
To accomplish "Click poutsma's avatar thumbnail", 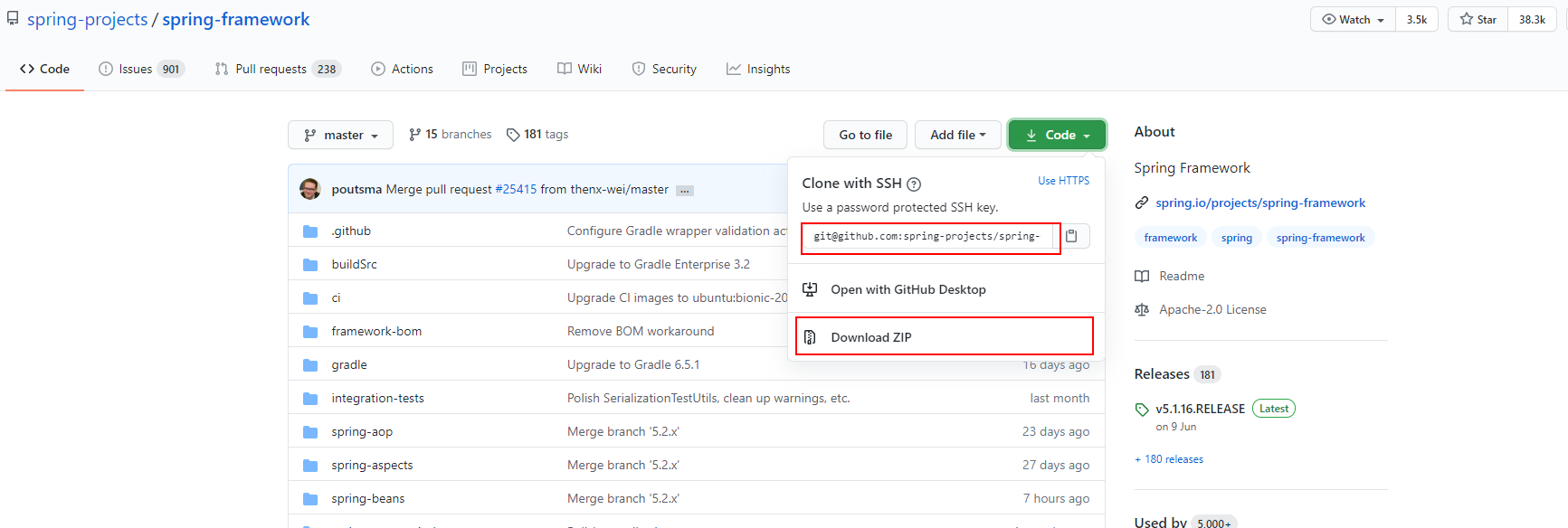I will pos(309,189).
